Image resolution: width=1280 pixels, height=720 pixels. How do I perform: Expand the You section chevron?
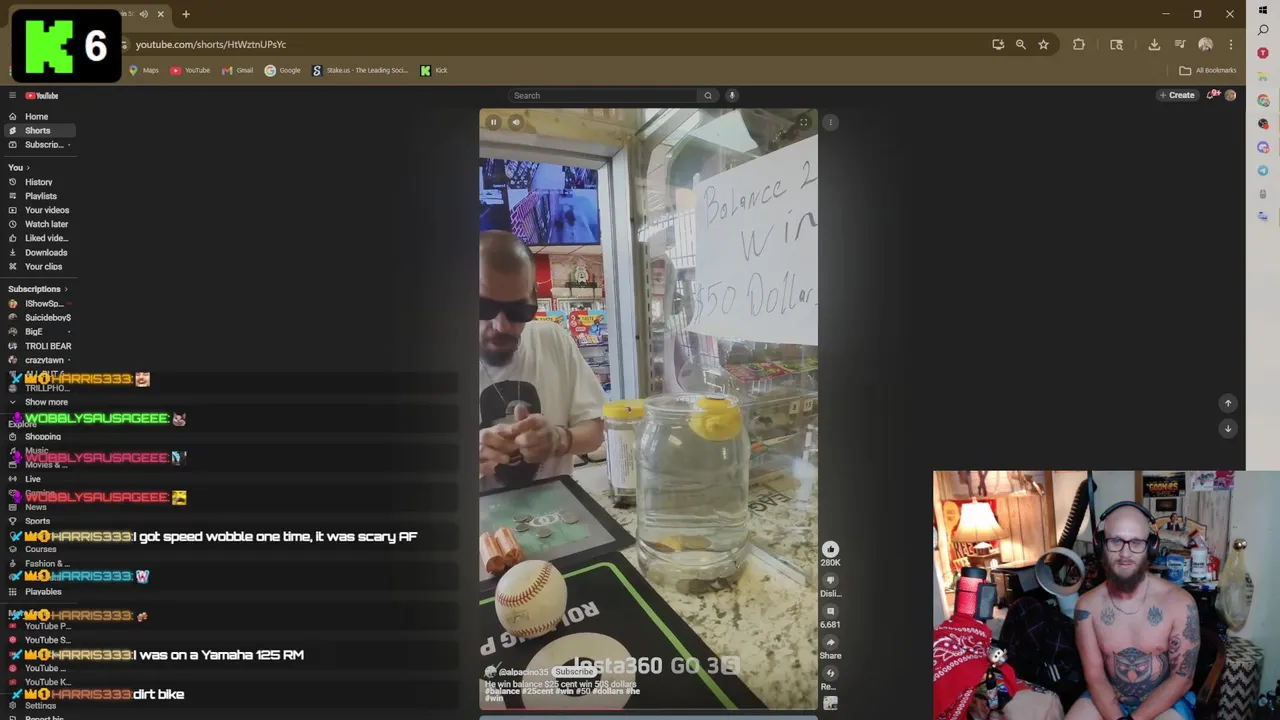[28, 168]
